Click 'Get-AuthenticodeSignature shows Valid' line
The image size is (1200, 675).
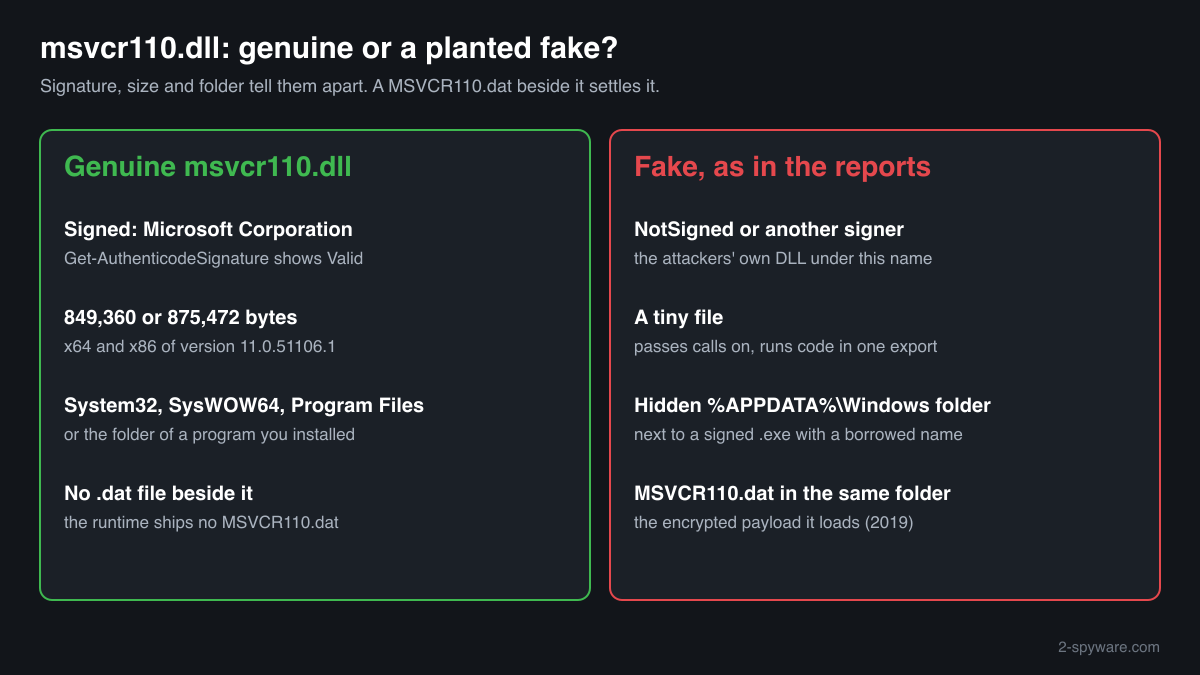(x=213, y=258)
